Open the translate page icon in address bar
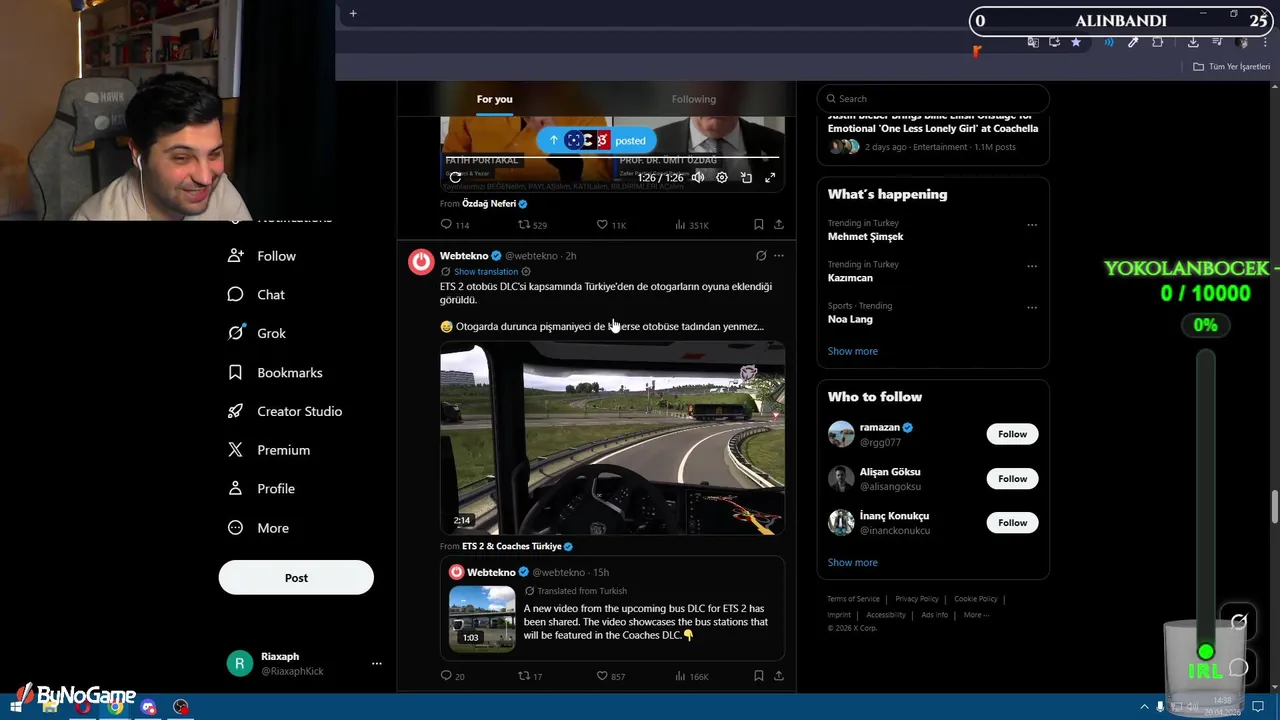 point(1033,42)
